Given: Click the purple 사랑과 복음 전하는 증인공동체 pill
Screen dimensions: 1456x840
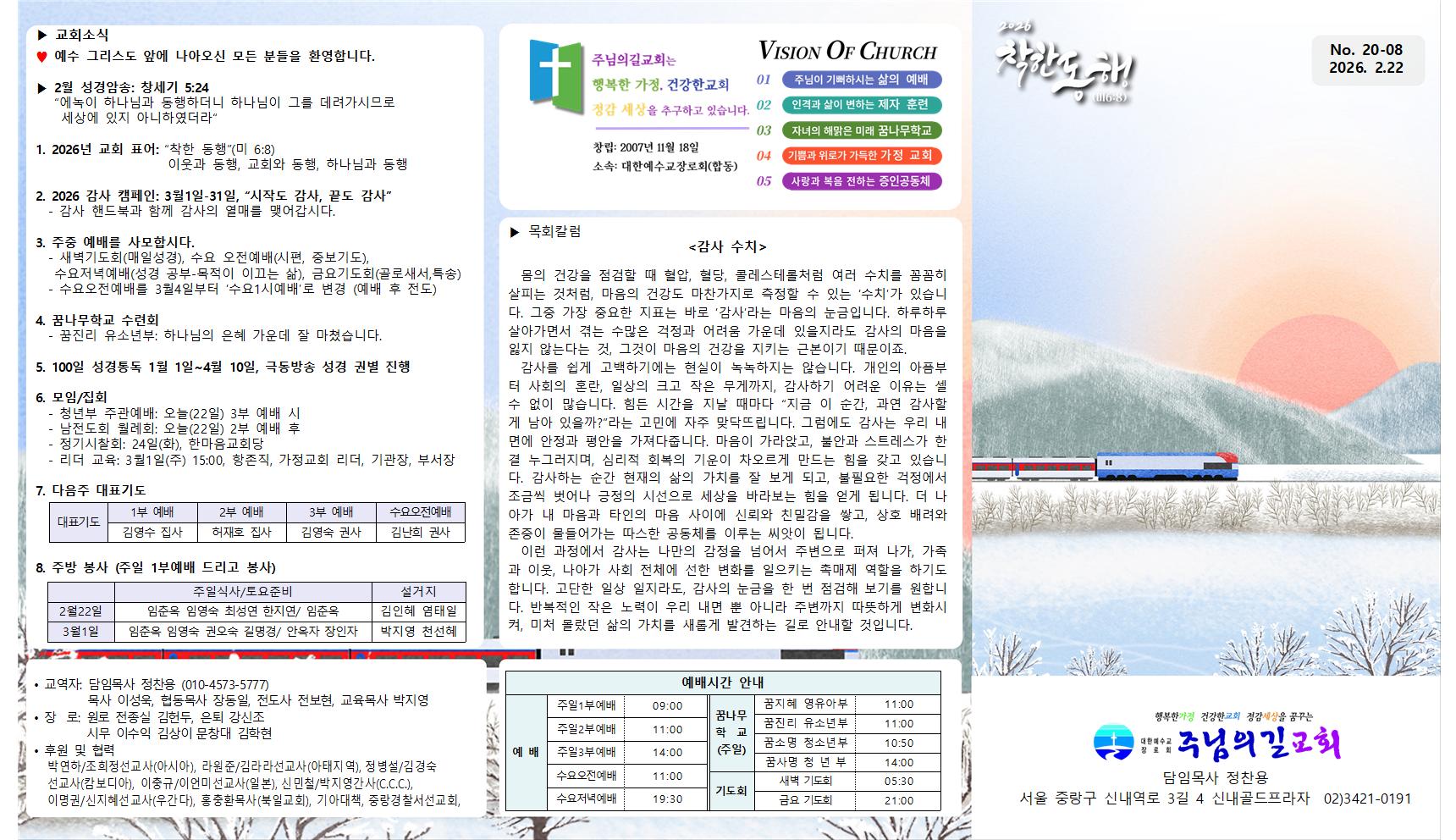Looking at the screenshot, I should pyautogui.click(x=861, y=181).
